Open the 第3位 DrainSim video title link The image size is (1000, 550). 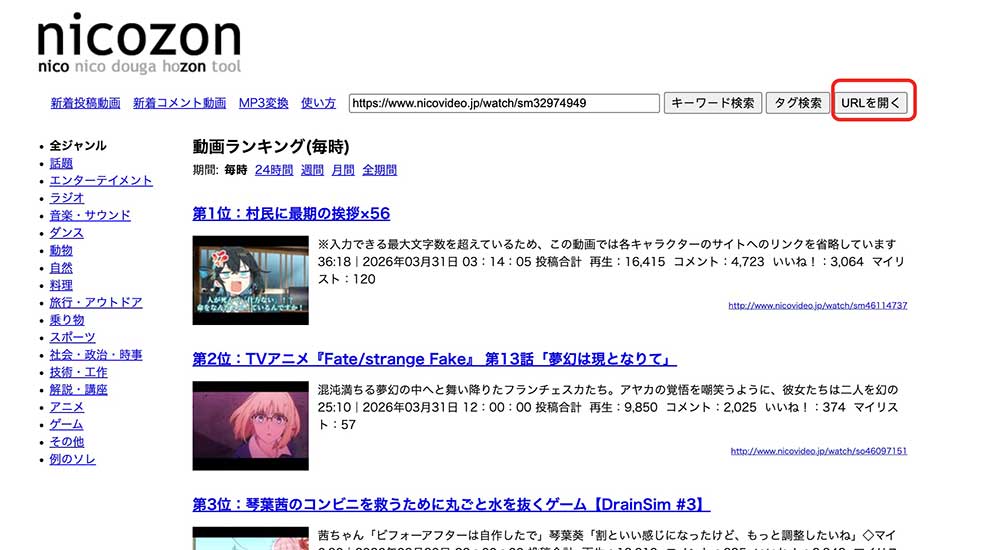tap(451, 504)
